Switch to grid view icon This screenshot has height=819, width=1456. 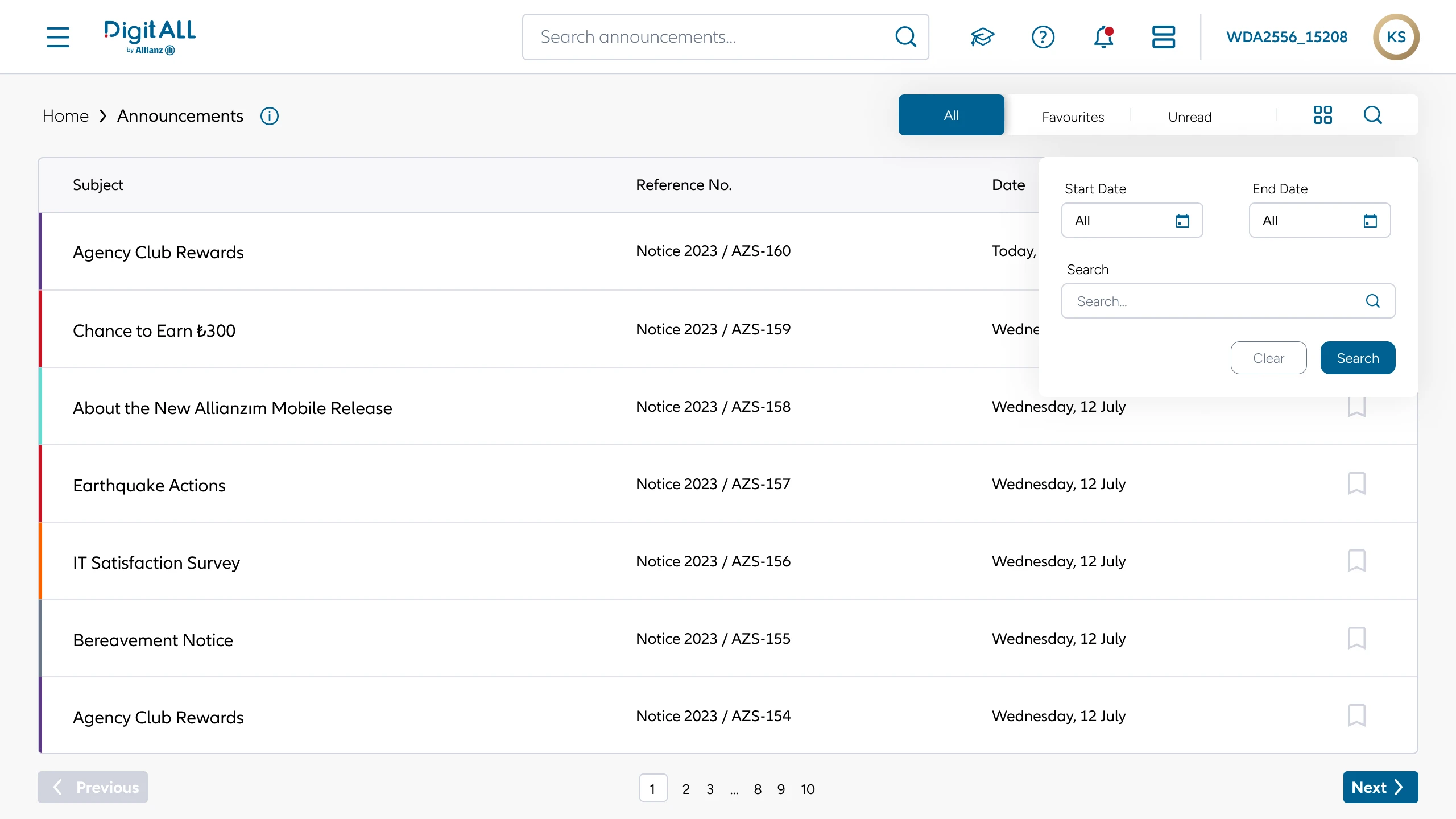click(1323, 115)
